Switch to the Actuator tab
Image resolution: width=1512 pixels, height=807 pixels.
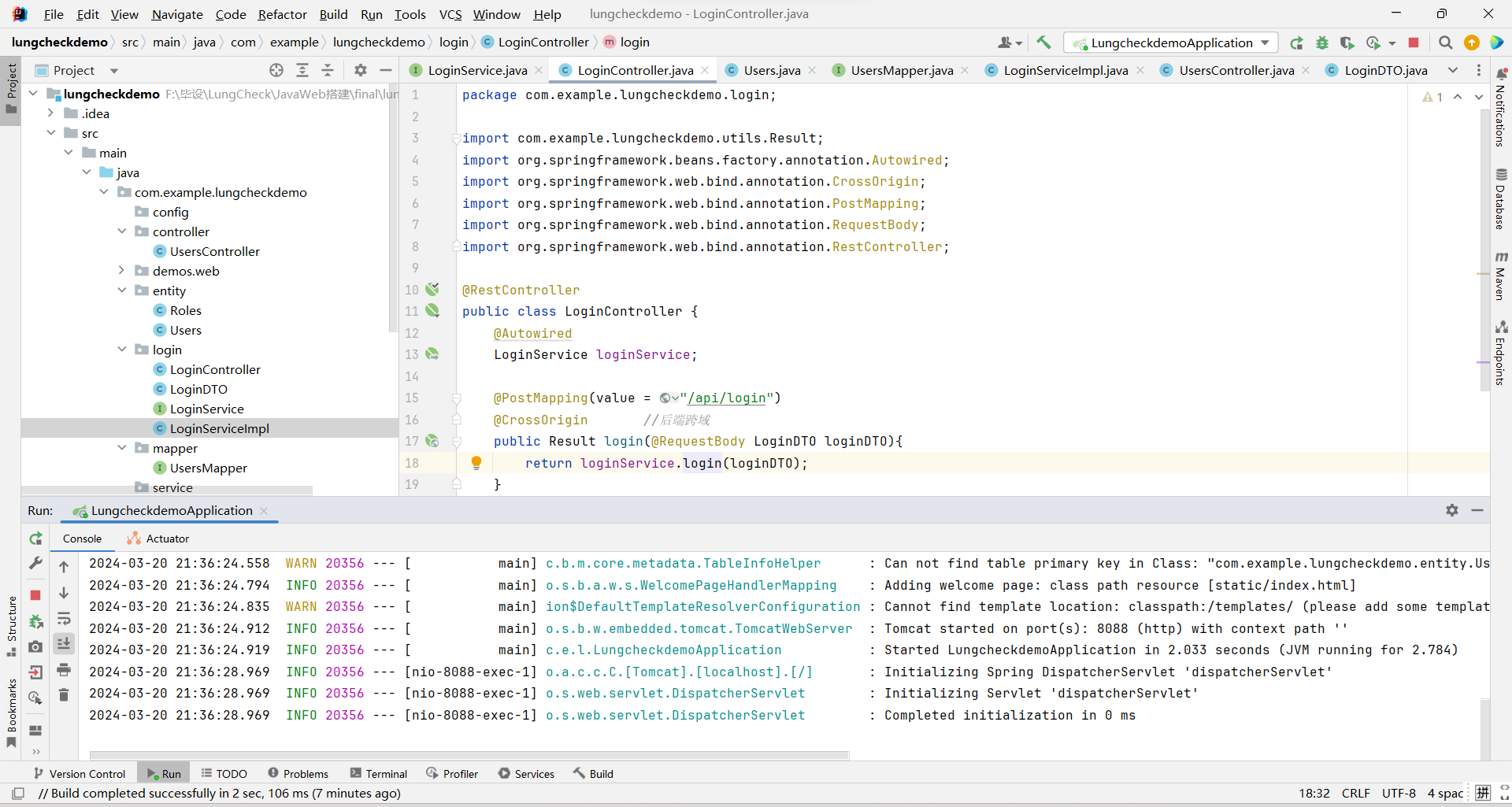click(158, 539)
